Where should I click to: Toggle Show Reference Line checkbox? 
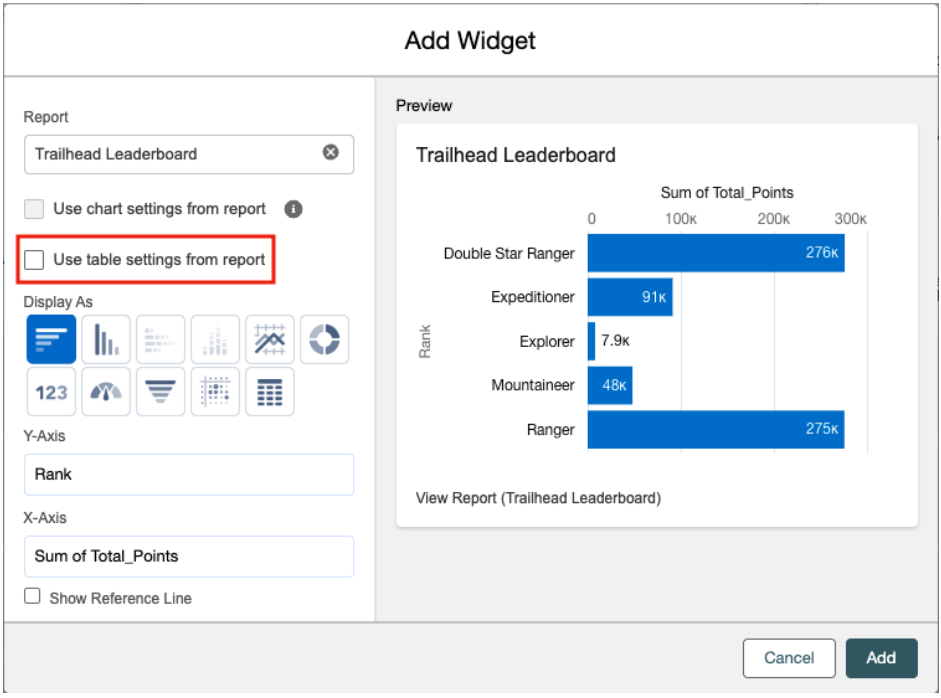pos(33,597)
